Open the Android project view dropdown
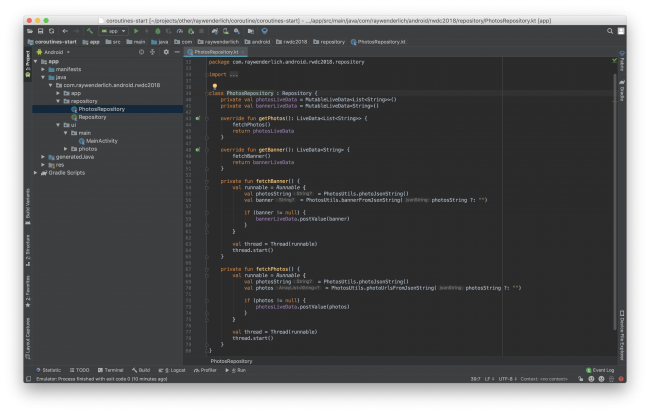This screenshot has width=650, height=414. [53, 52]
